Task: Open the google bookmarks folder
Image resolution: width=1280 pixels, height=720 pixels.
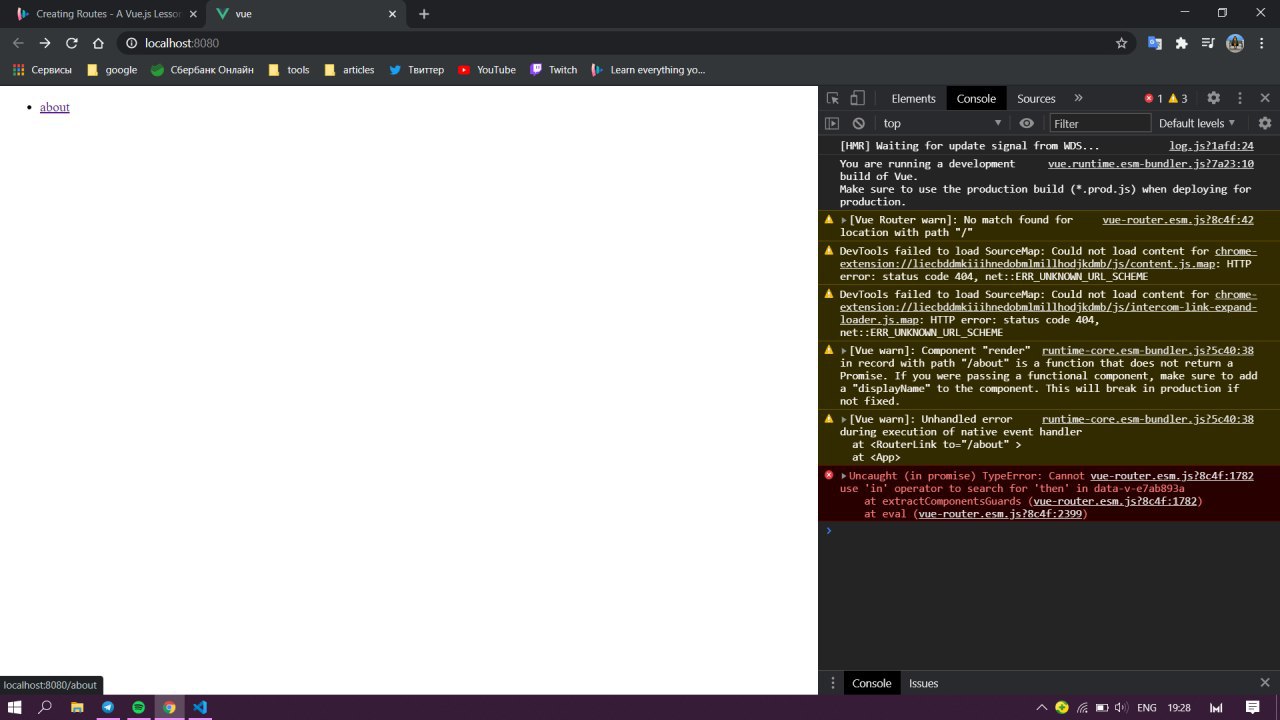Action: click(x=112, y=70)
